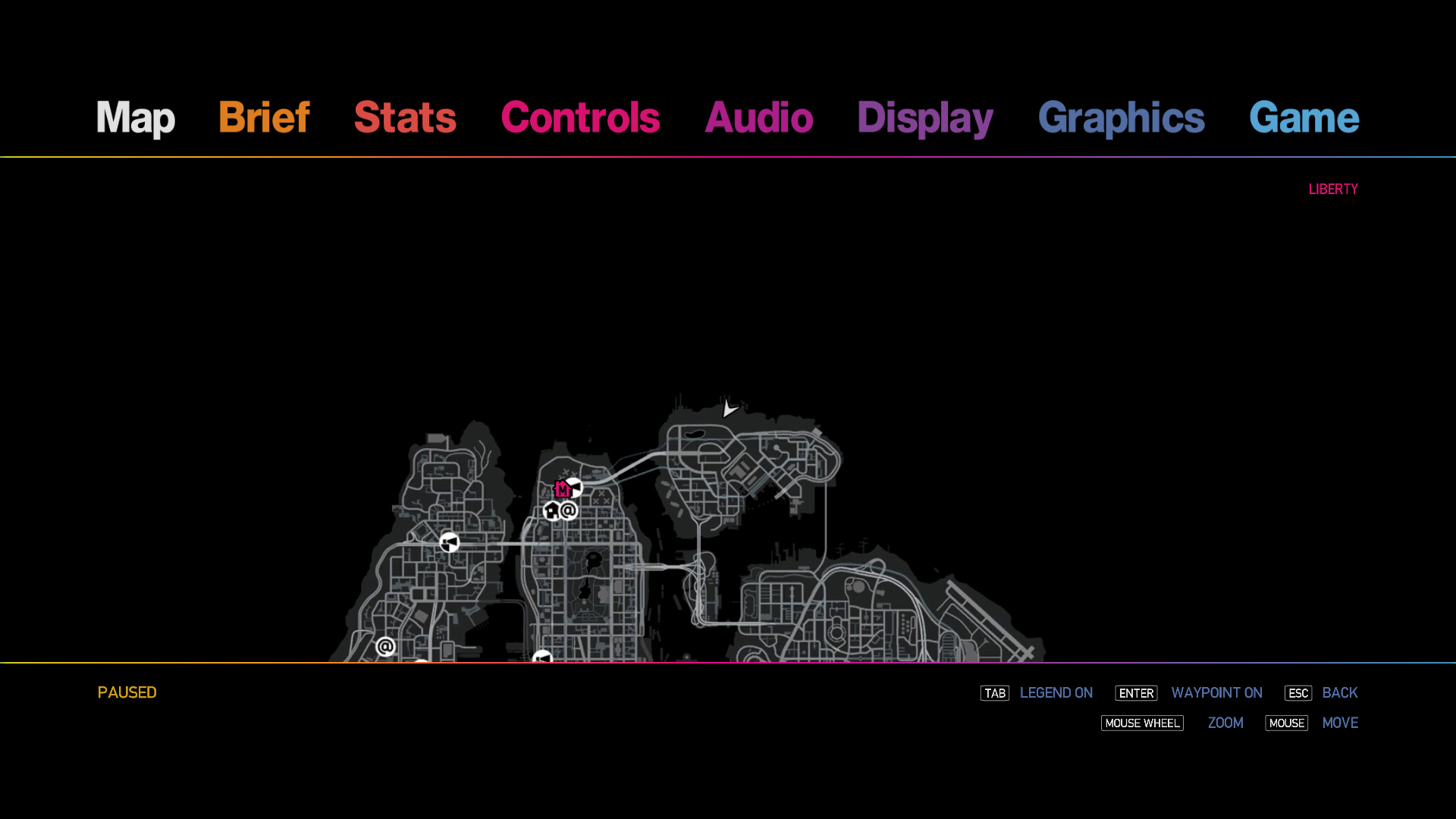
Task: Click the @ internet cafe blip on the western island
Action: tap(385, 647)
